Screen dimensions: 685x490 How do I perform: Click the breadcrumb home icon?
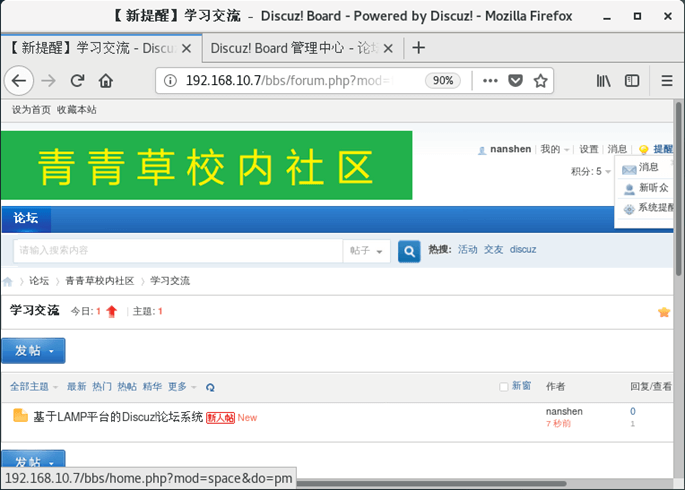coord(7,281)
